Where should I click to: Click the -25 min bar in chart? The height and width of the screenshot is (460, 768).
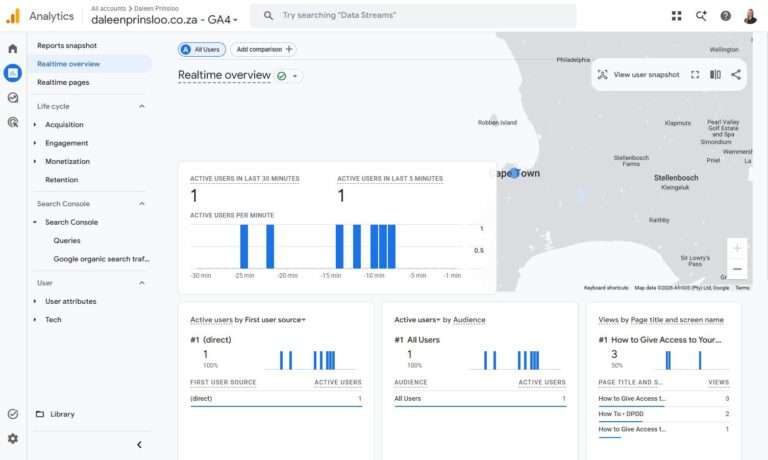[244, 246]
